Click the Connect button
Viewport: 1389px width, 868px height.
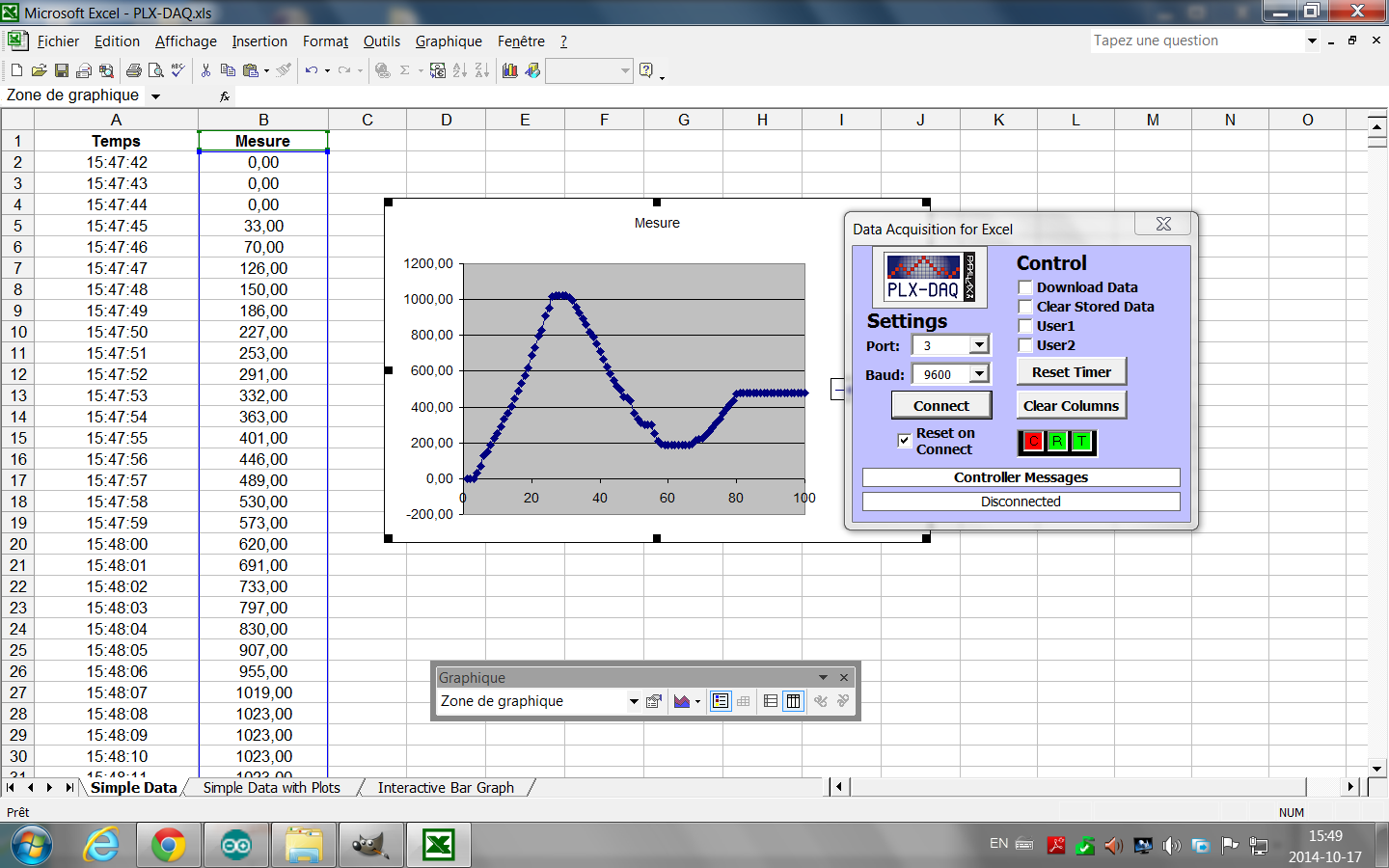(941, 406)
